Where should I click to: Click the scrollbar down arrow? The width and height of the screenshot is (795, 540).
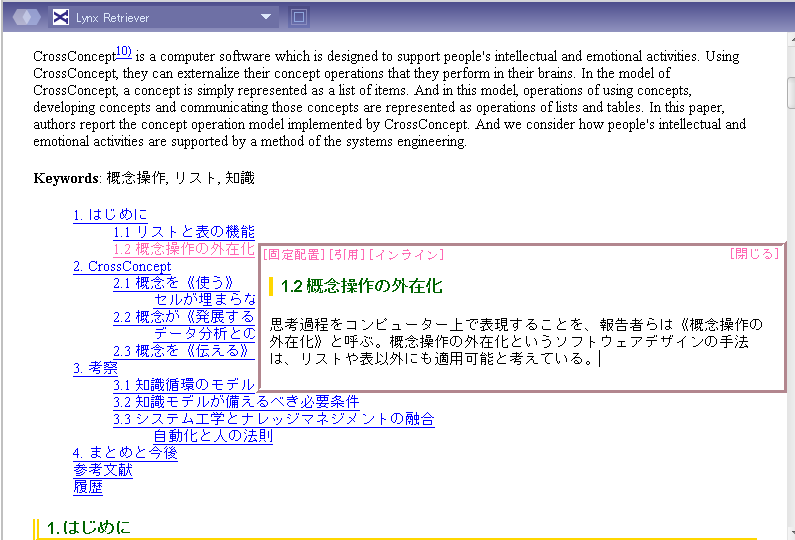(791, 533)
